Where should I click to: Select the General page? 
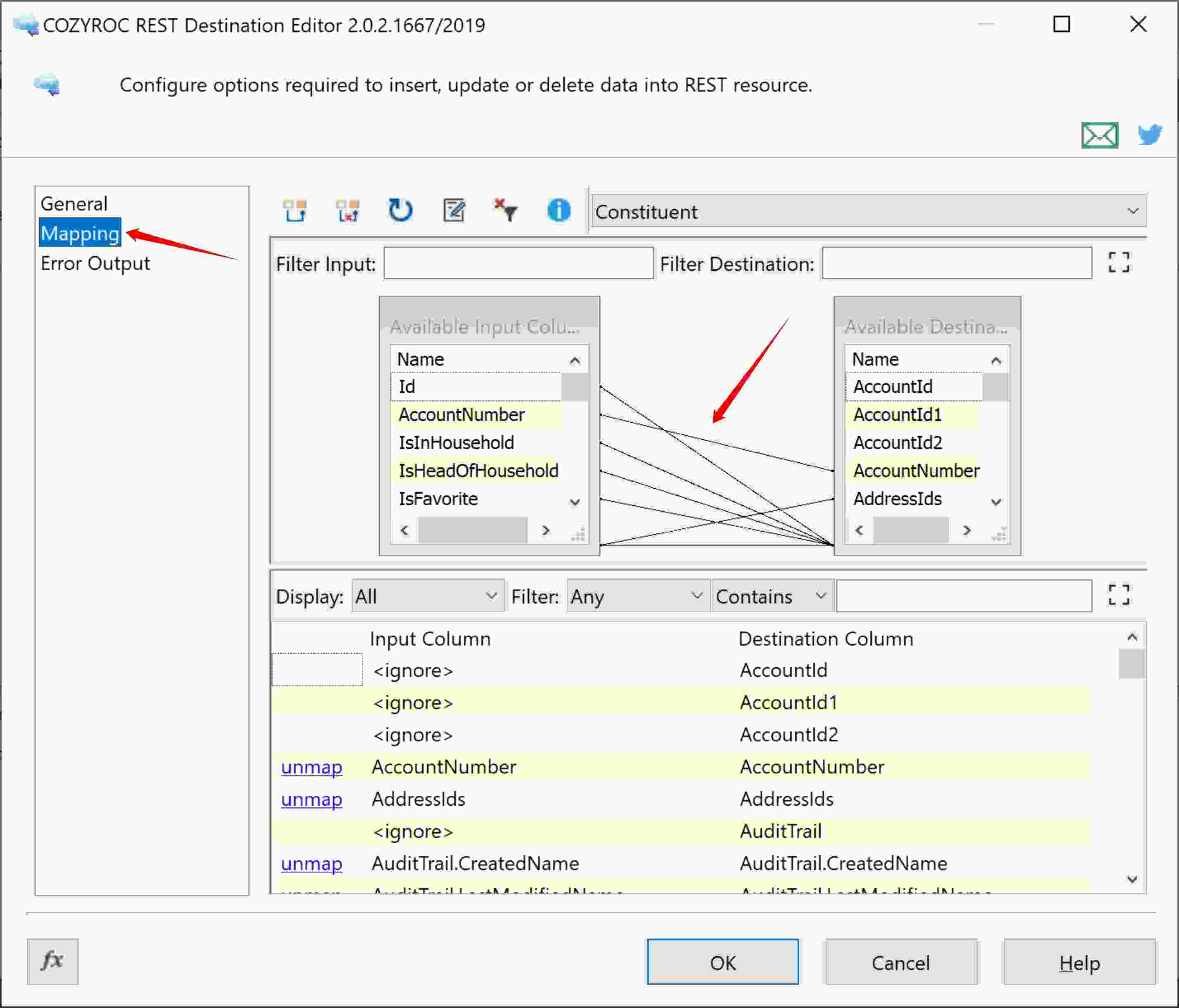(74, 203)
